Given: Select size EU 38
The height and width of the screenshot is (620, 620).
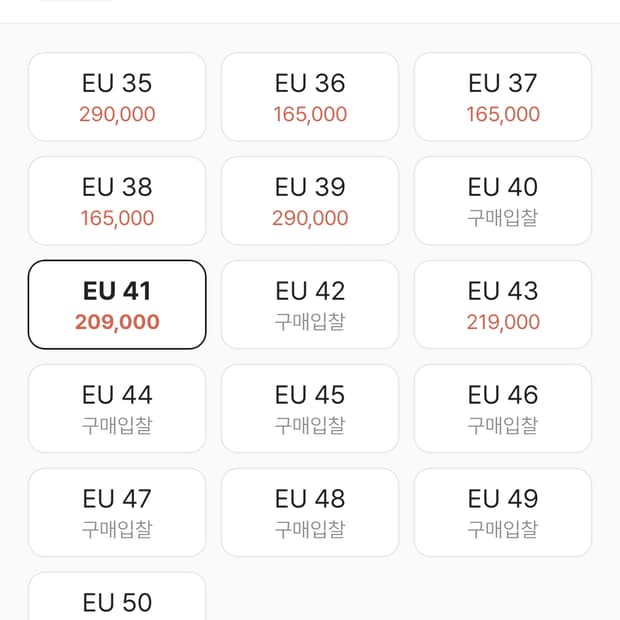Looking at the screenshot, I should (x=117, y=201).
